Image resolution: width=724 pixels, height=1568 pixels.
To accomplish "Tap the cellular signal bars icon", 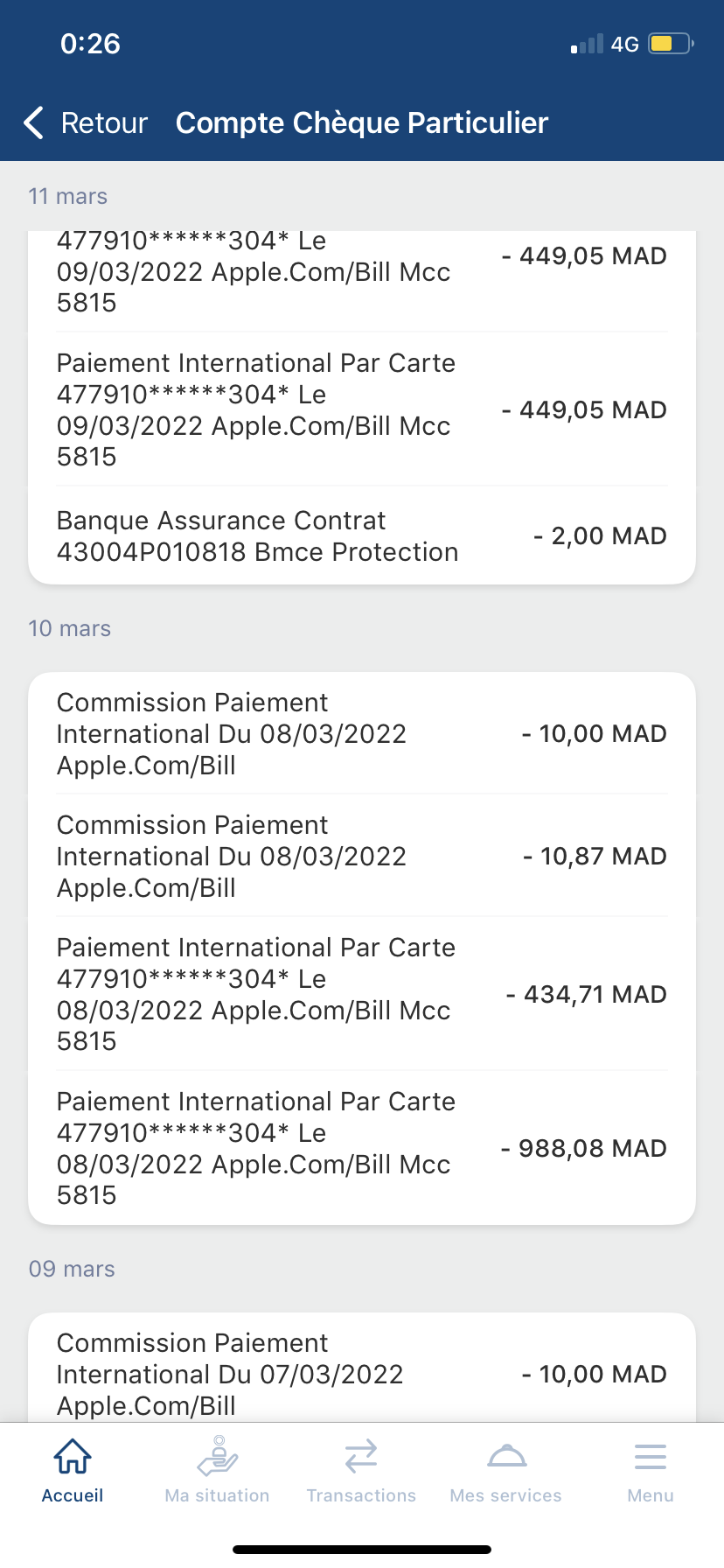I will [x=587, y=45].
